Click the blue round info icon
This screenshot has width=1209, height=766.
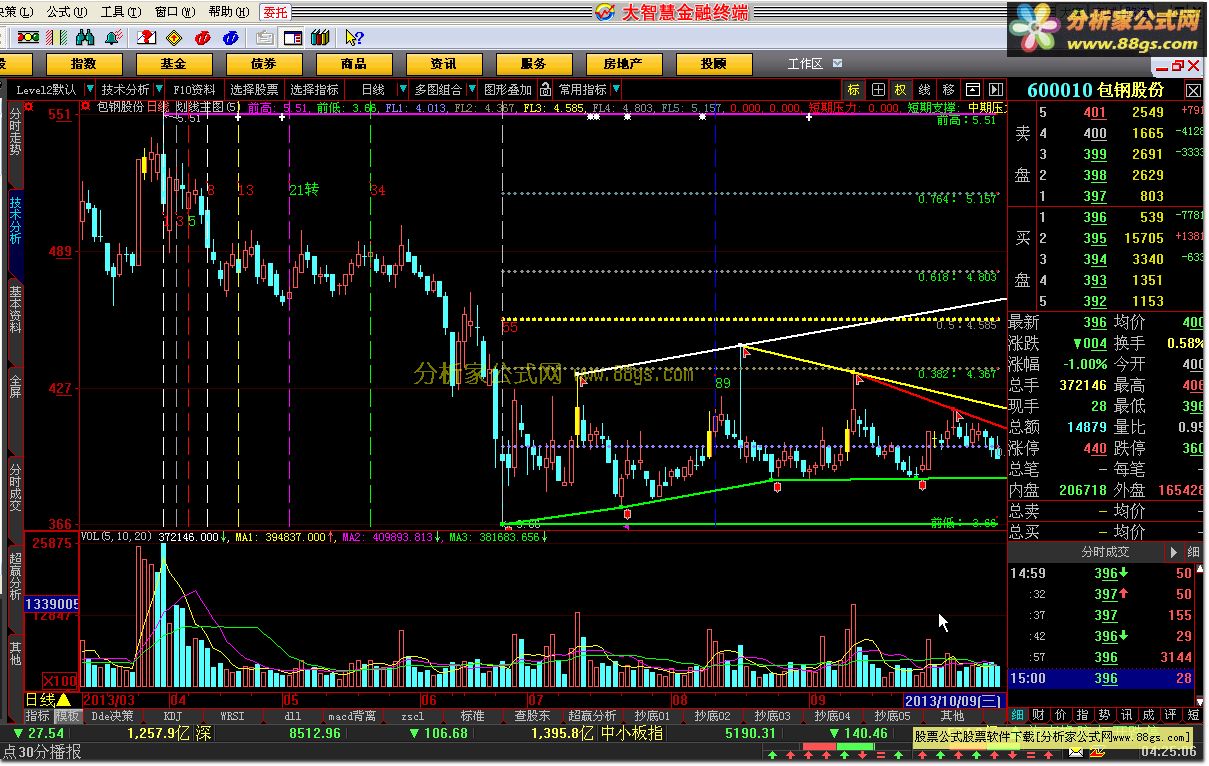point(231,38)
